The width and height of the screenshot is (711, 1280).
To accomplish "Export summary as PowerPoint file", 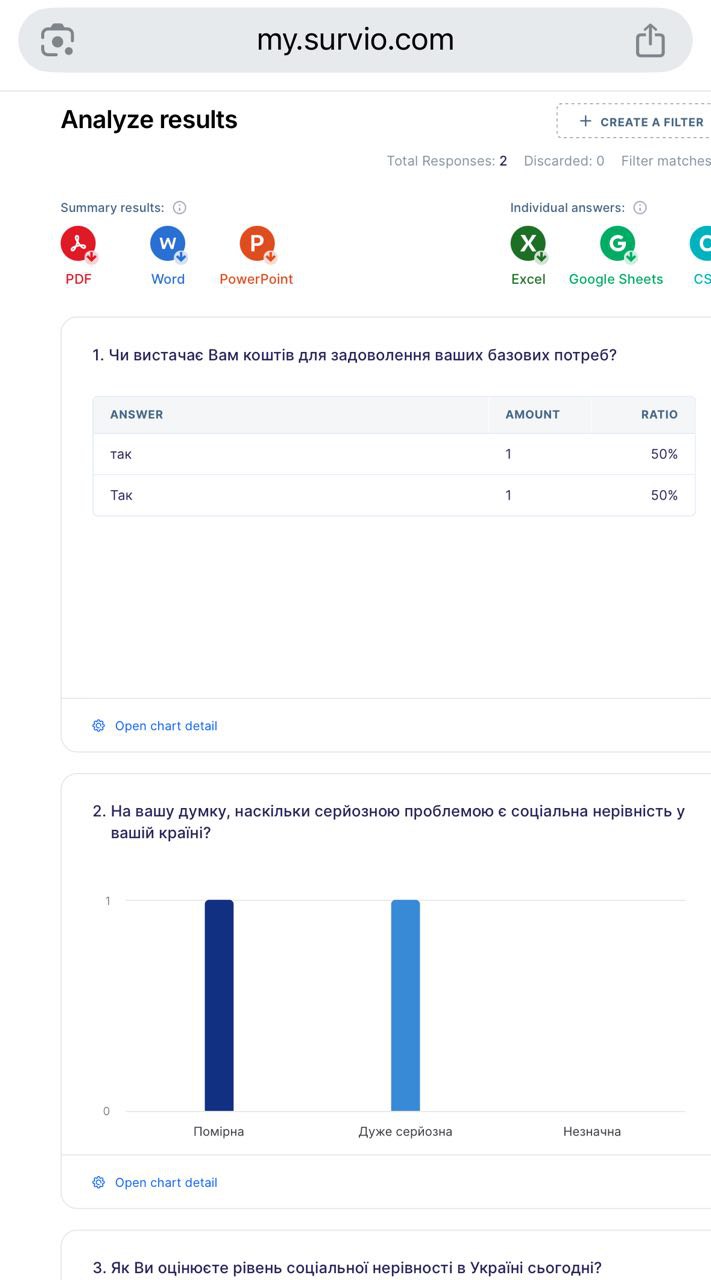I will click(257, 245).
